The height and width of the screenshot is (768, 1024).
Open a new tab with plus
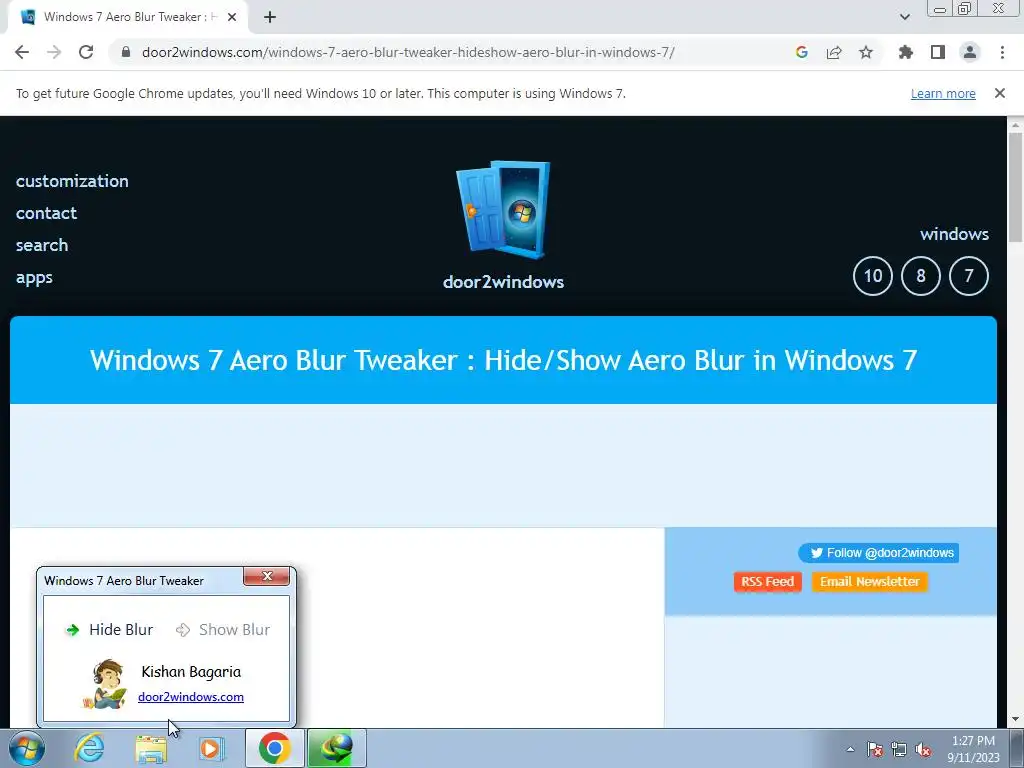pyautogui.click(x=270, y=17)
